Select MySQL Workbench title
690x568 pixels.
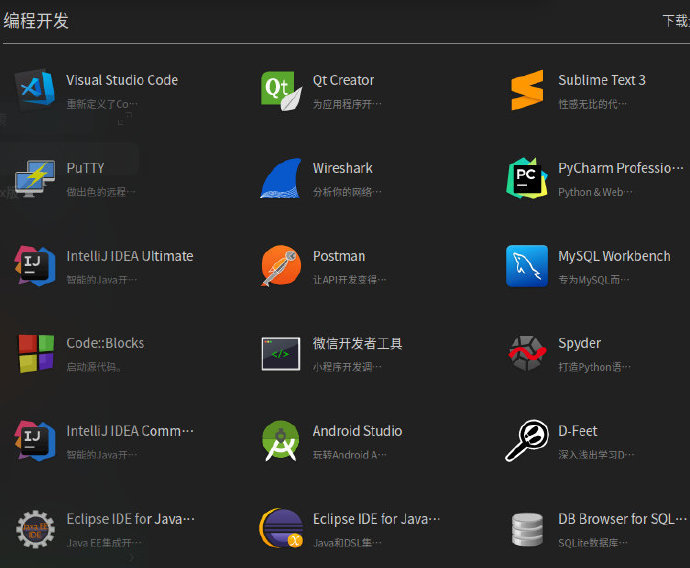point(614,256)
